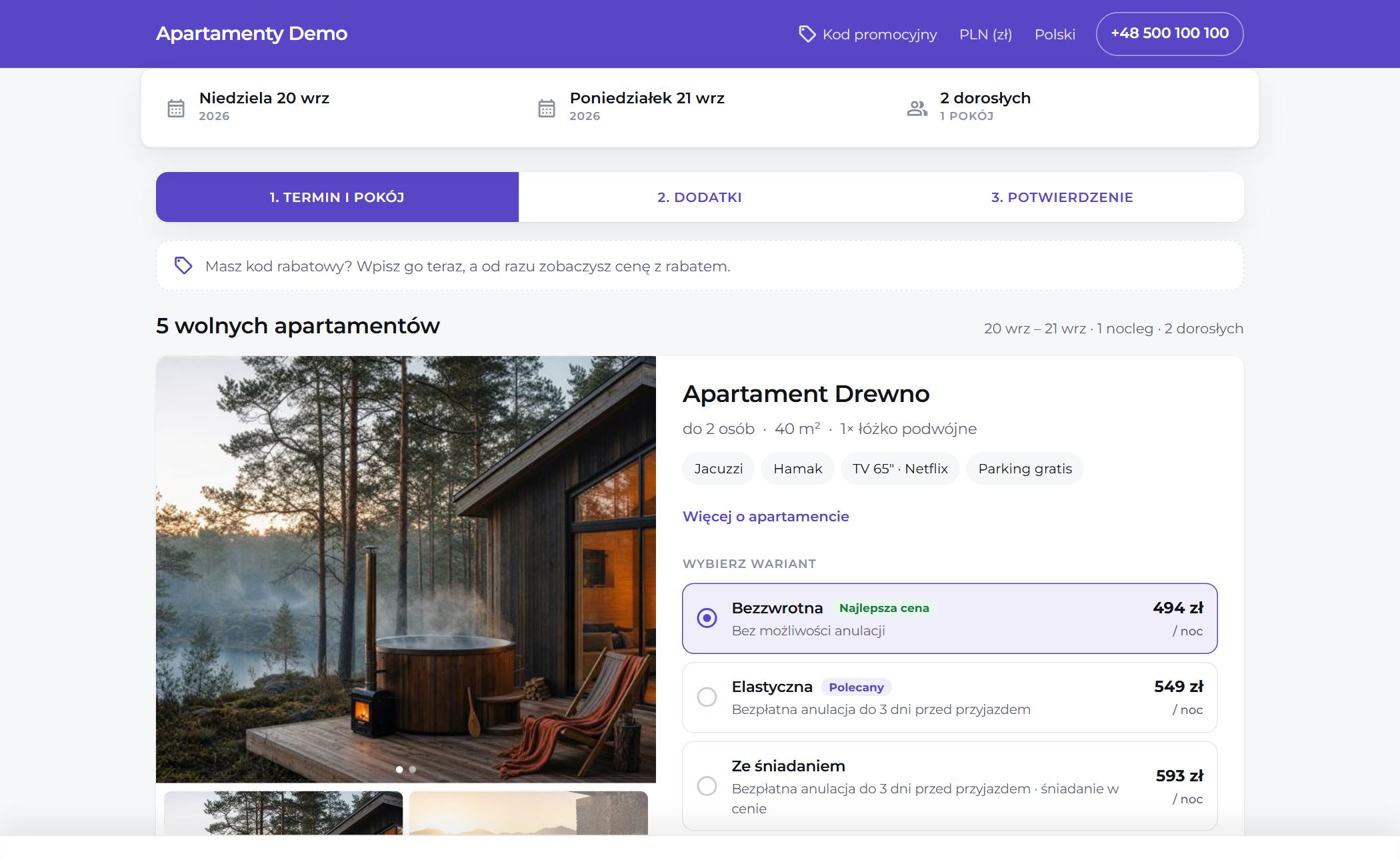Select the forest cabin thumbnail below gallery

coord(283,813)
